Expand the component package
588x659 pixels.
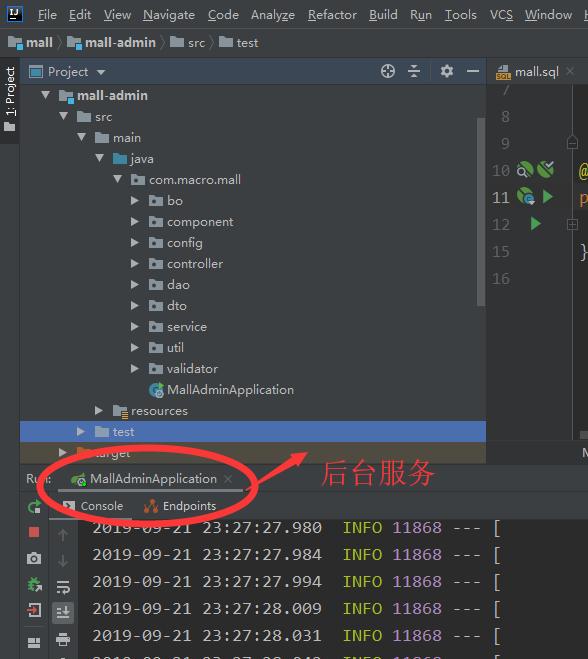[134, 221]
